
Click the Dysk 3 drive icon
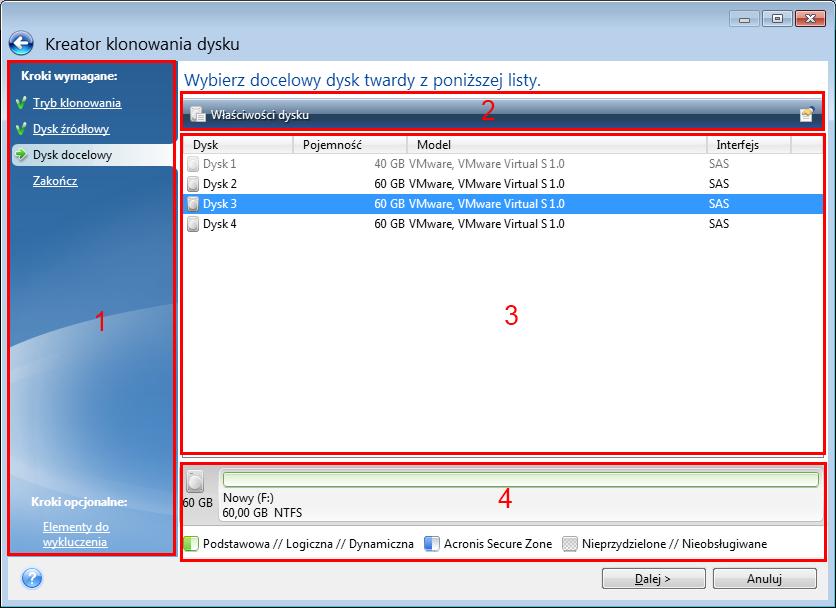[193, 204]
